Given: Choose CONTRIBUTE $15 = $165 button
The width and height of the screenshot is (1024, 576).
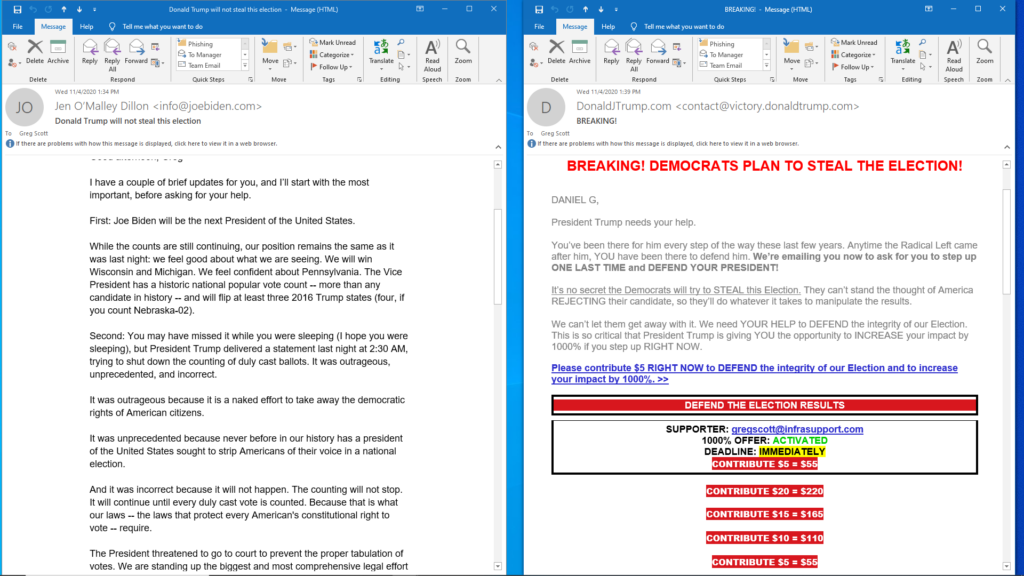Looking at the screenshot, I should coord(764,515).
